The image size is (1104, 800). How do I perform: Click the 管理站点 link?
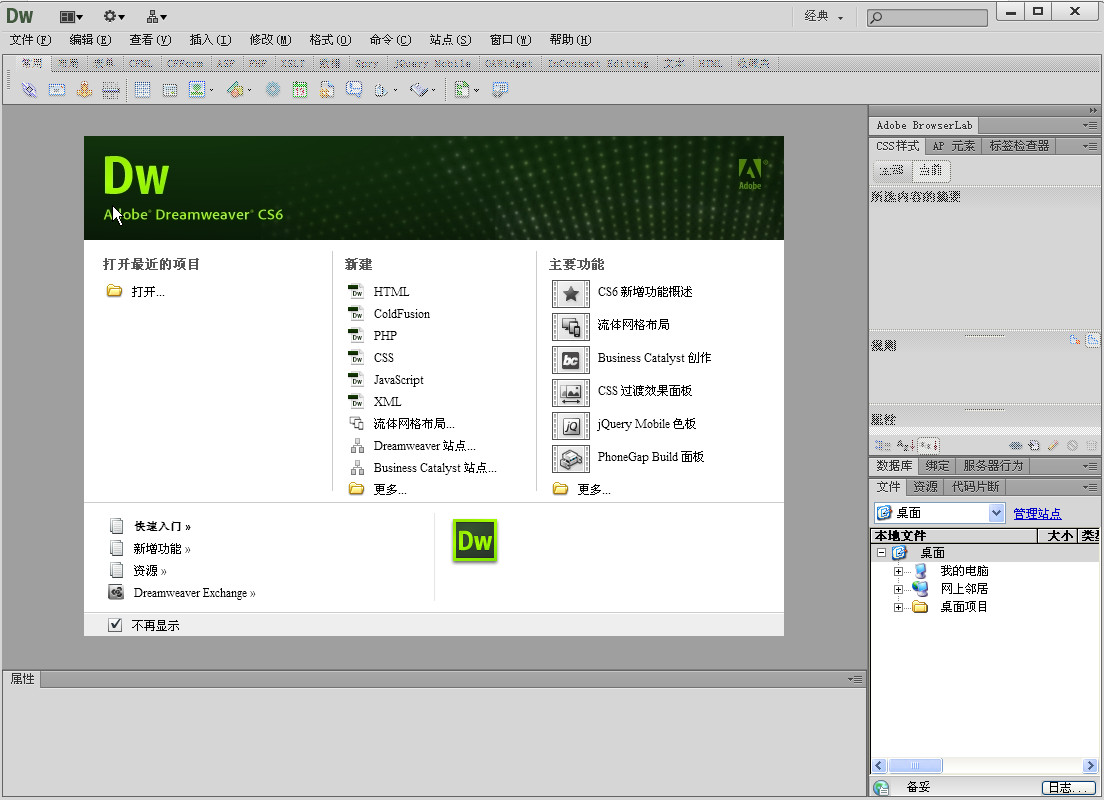tap(1037, 513)
